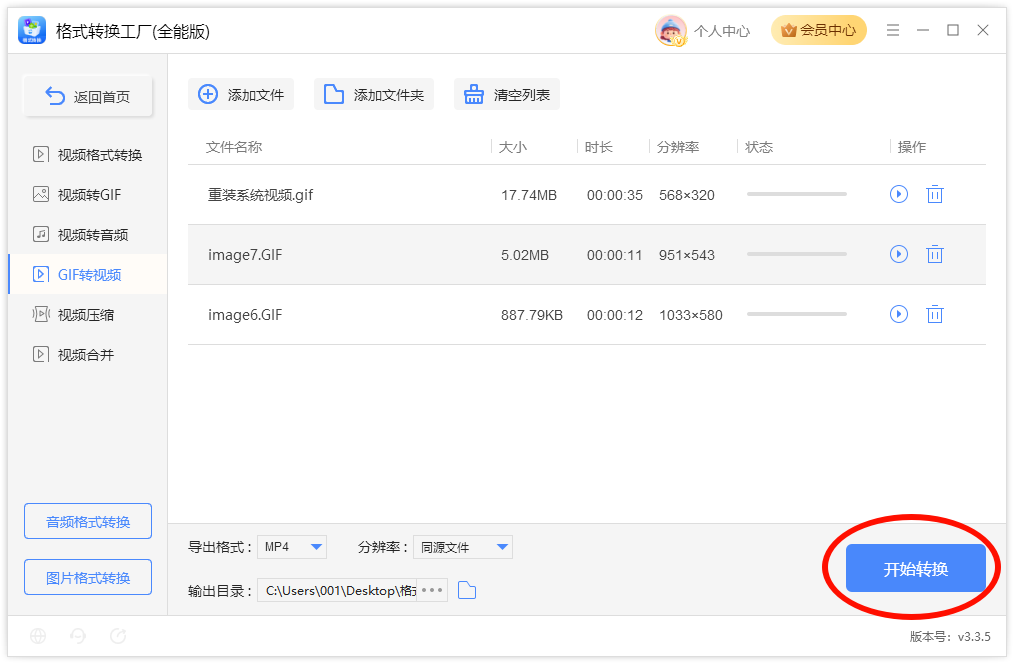The height and width of the screenshot is (664, 1014).
Task: Open output folder icon
Action: click(467, 590)
